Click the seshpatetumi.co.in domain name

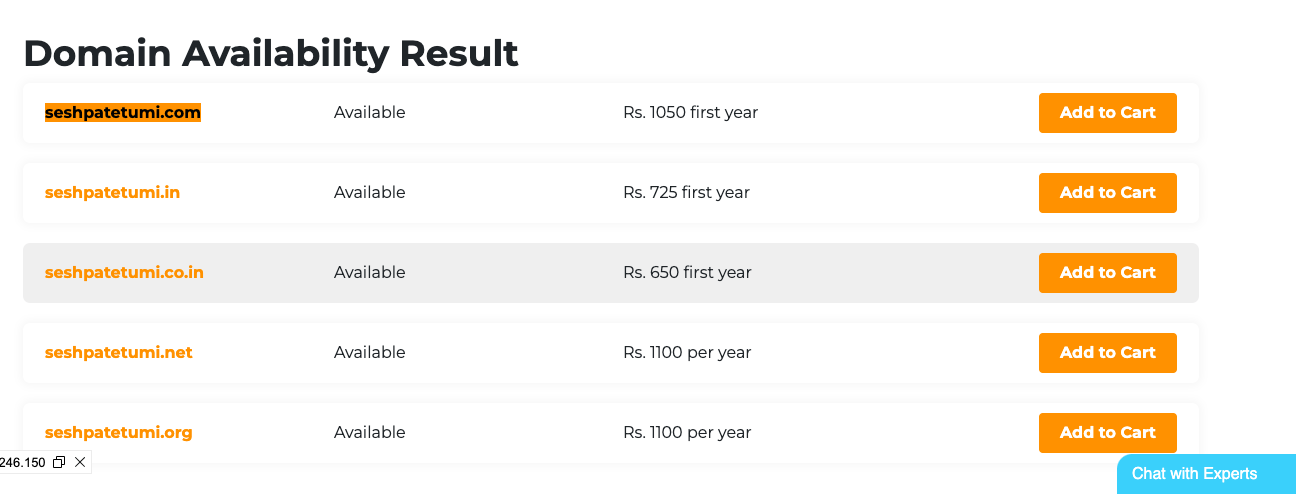click(124, 273)
